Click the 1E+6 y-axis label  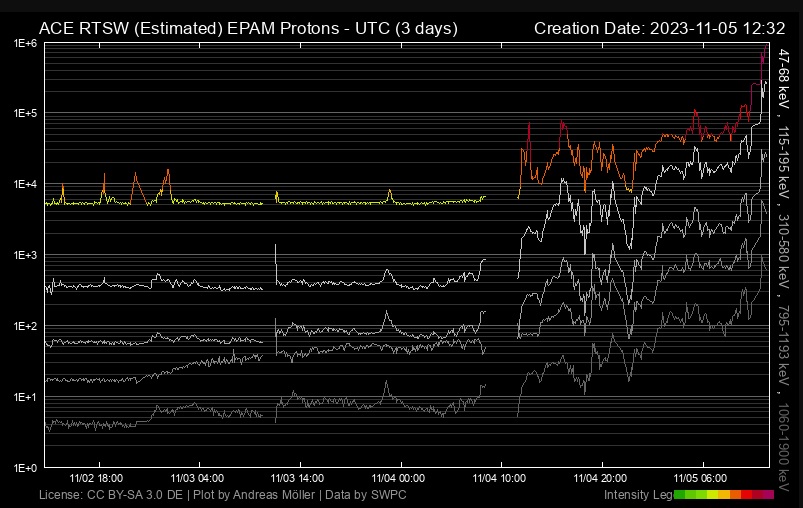pos(25,44)
